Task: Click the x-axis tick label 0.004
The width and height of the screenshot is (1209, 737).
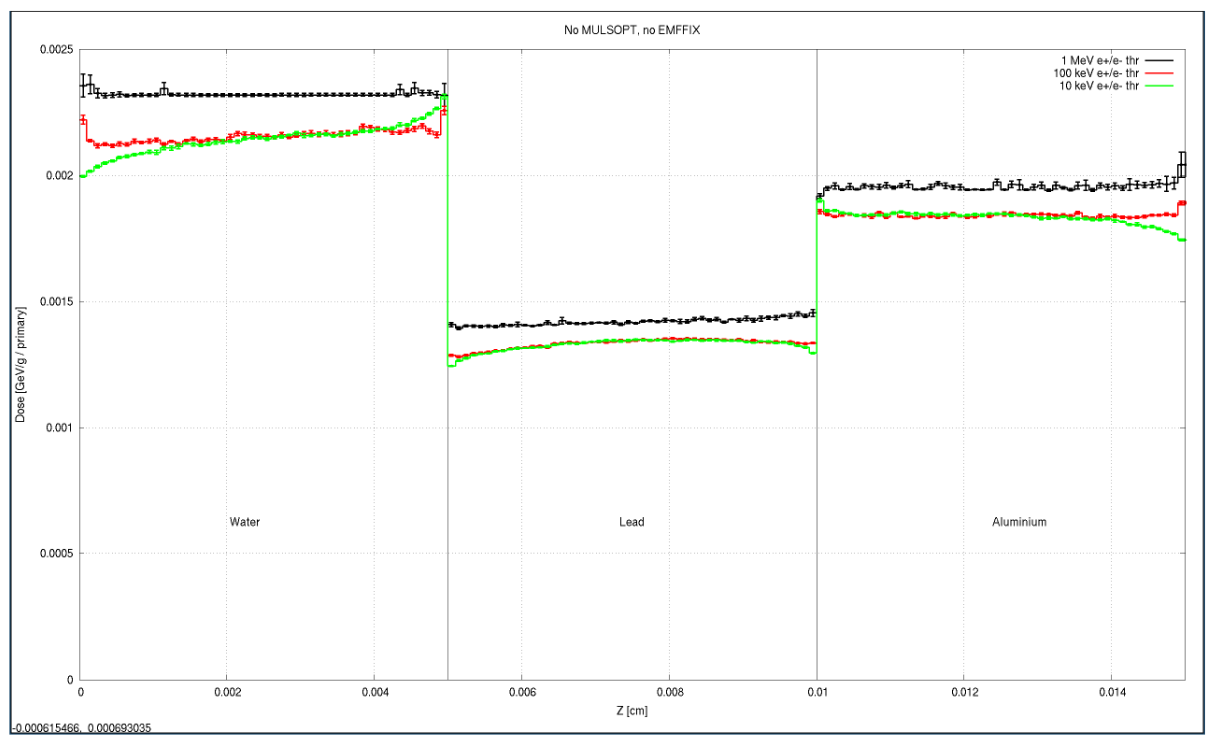Action: click(374, 692)
